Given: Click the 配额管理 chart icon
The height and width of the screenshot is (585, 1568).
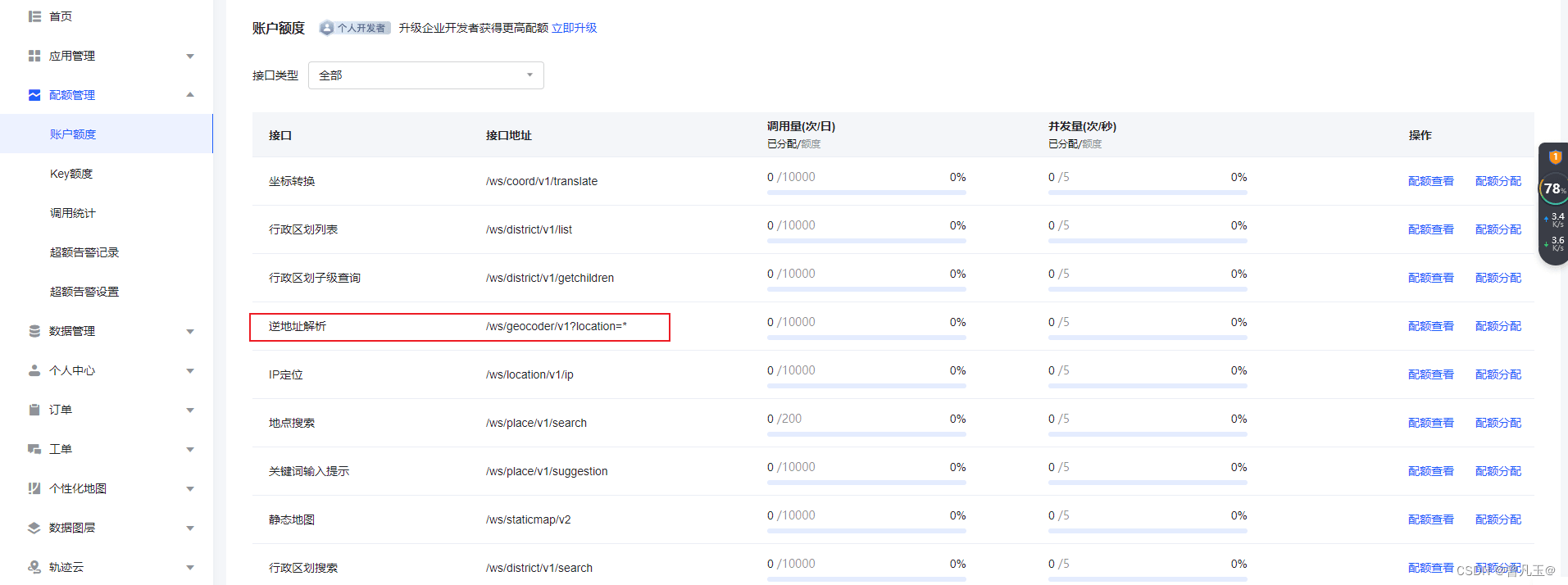Looking at the screenshot, I should (34, 95).
